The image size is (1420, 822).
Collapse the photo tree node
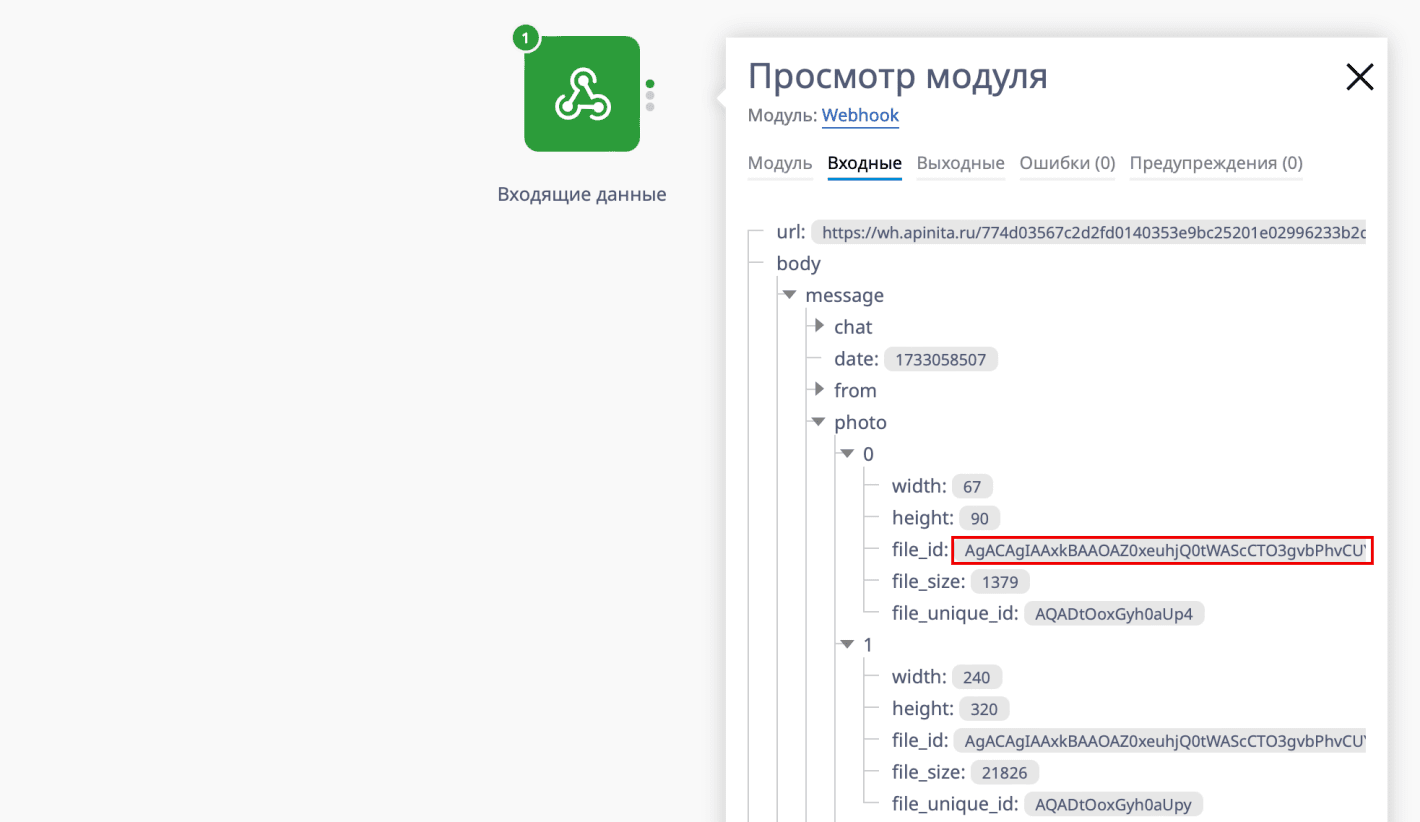(x=819, y=422)
